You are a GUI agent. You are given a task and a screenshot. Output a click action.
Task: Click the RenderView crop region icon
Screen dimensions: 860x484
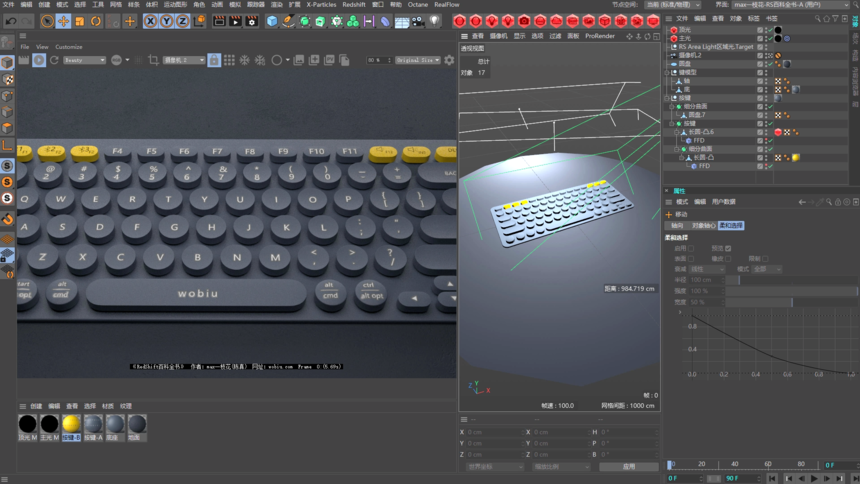click(x=154, y=60)
